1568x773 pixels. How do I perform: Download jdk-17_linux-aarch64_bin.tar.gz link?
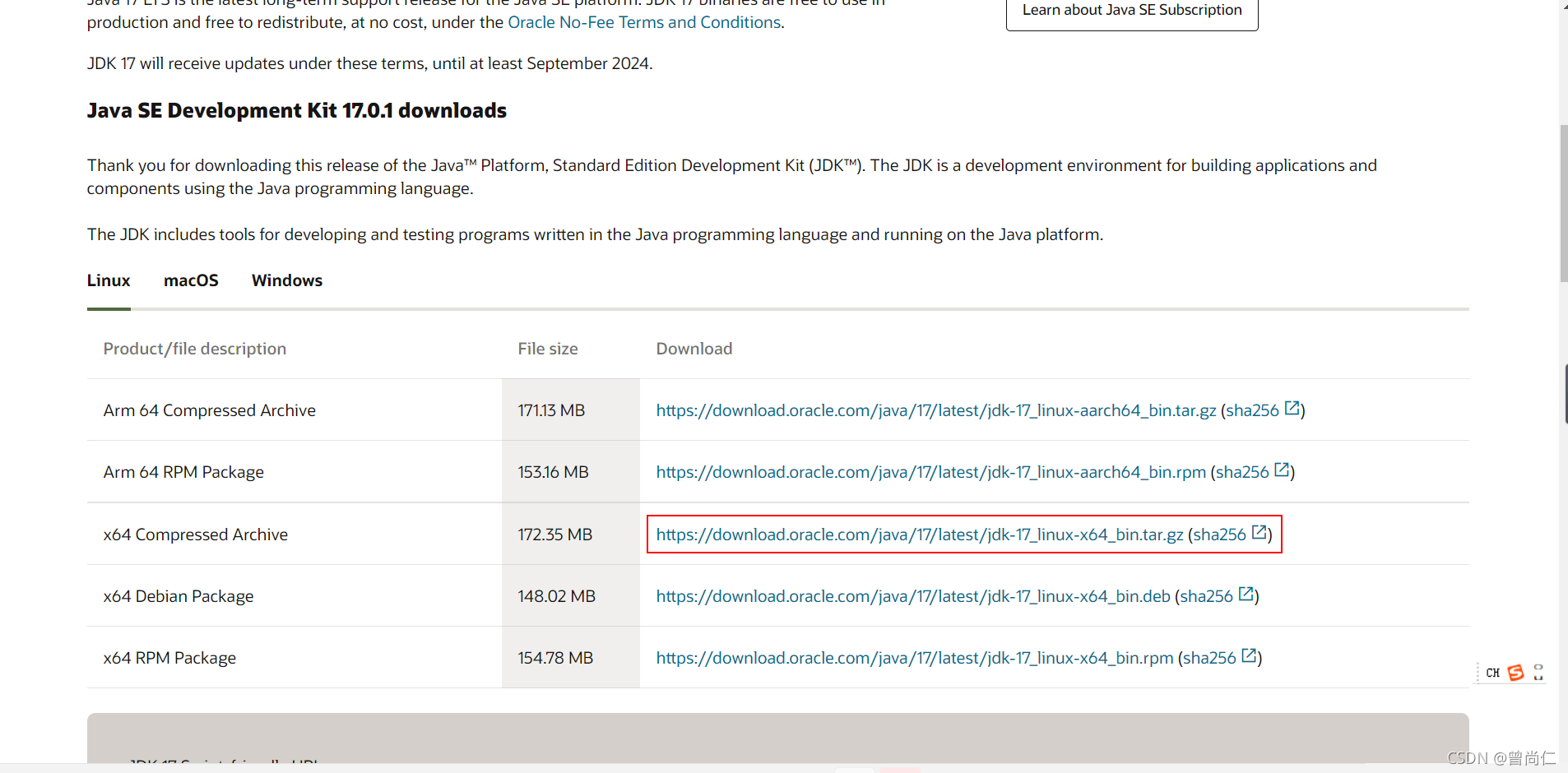[936, 410]
